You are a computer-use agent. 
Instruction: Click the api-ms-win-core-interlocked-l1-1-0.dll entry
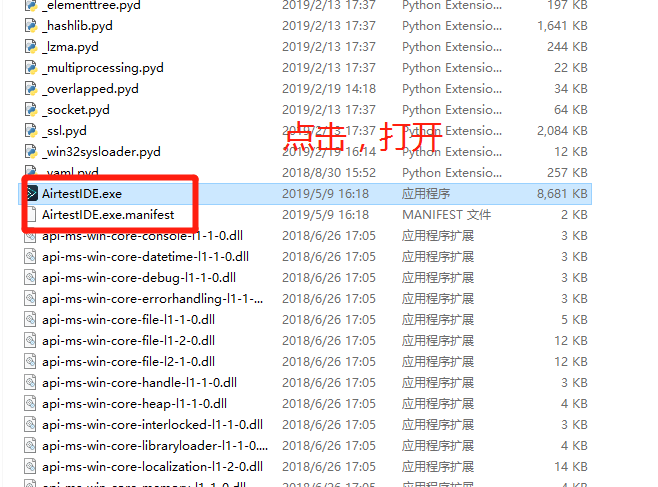tap(152, 424)
